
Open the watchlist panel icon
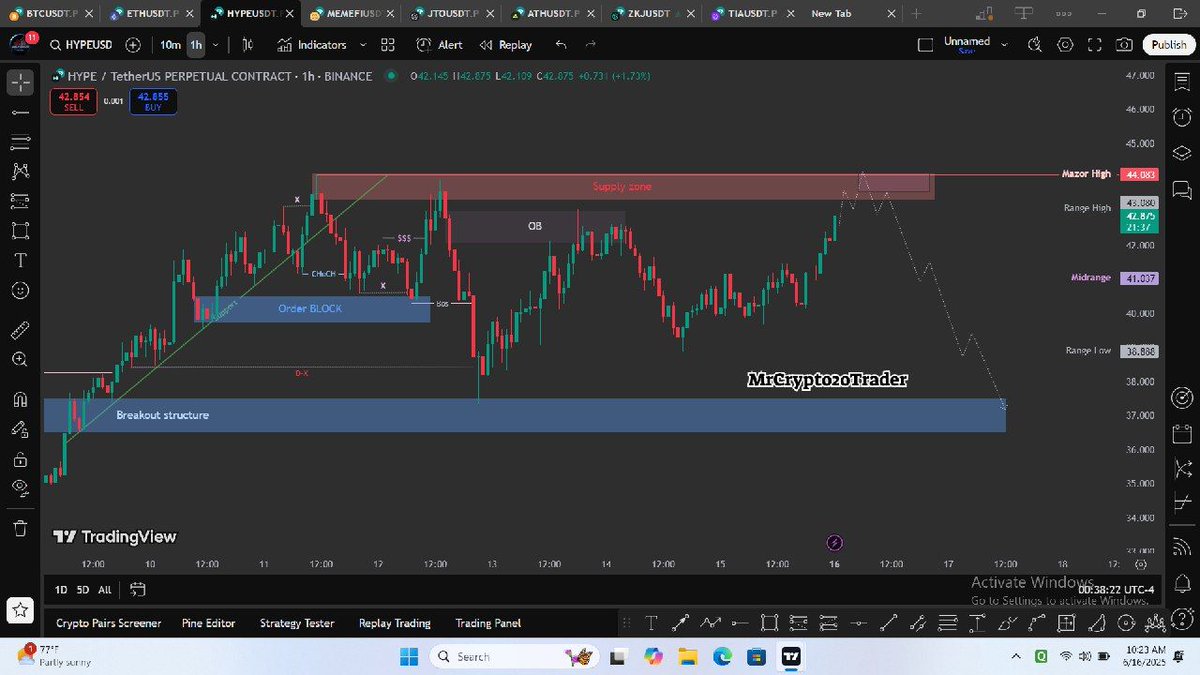[1180, 84]
